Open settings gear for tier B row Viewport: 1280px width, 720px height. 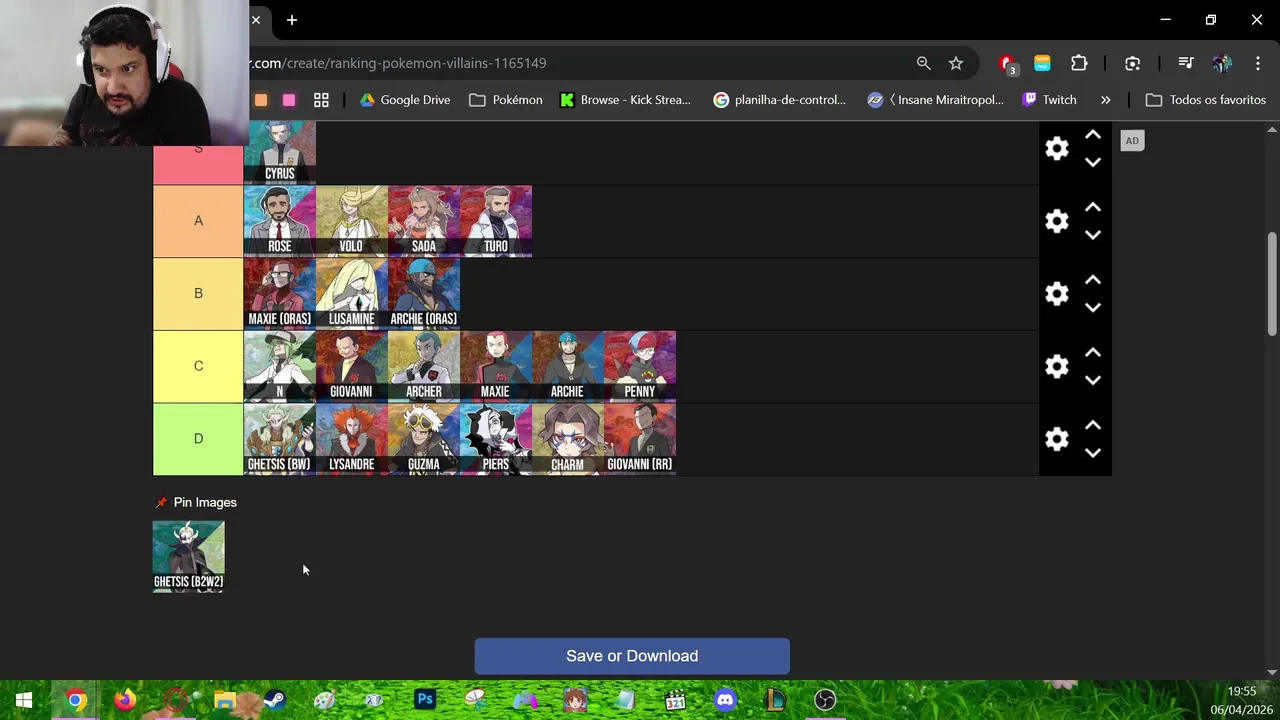[x=1057, y=294]
